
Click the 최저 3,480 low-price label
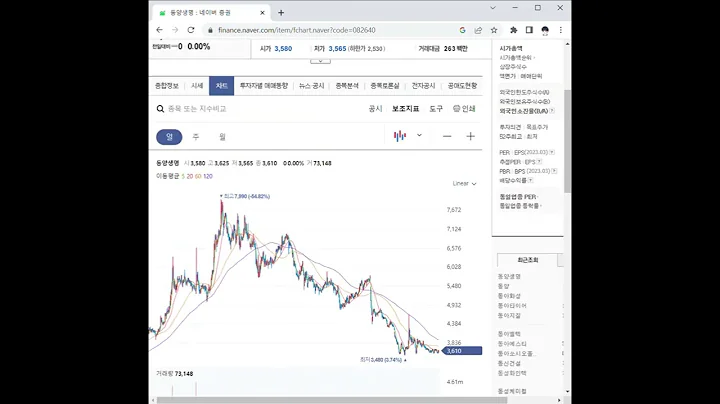point(383,360)
